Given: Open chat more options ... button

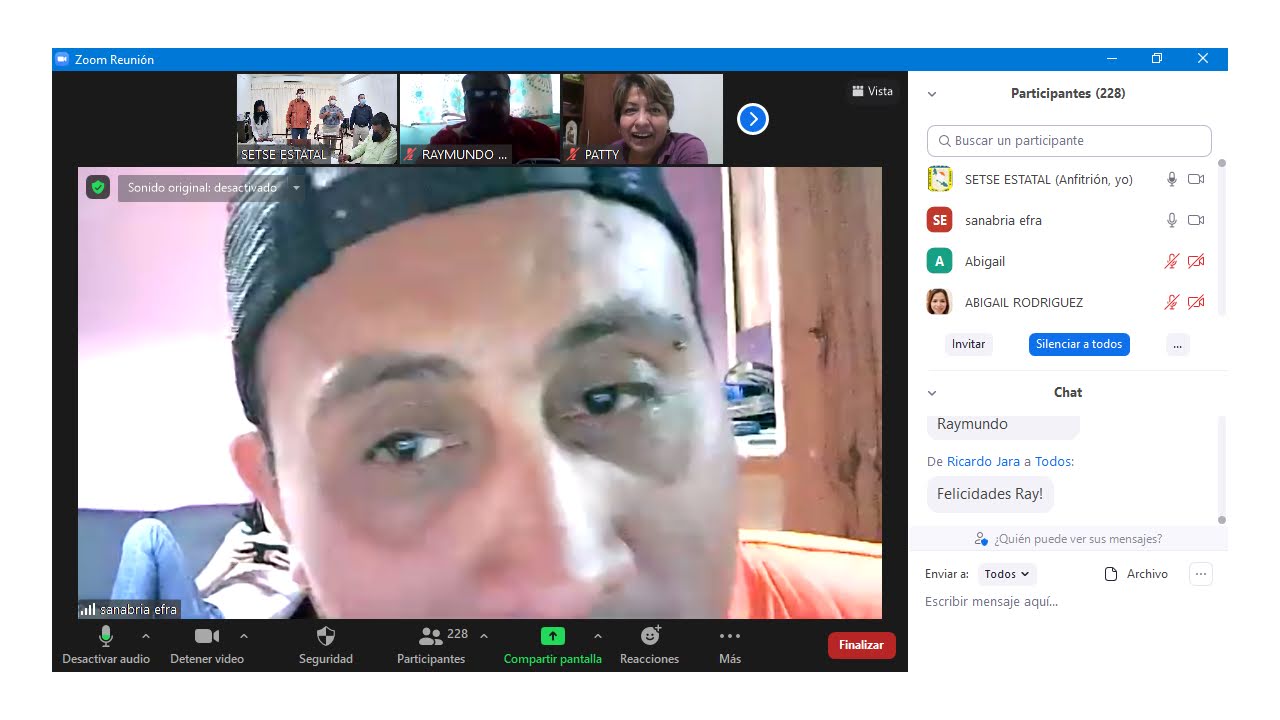Looking at the screenshot, I should (x=1201, y=574).
